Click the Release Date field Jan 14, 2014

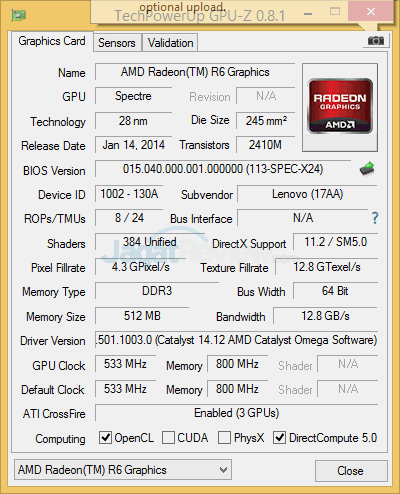[133, 145]
